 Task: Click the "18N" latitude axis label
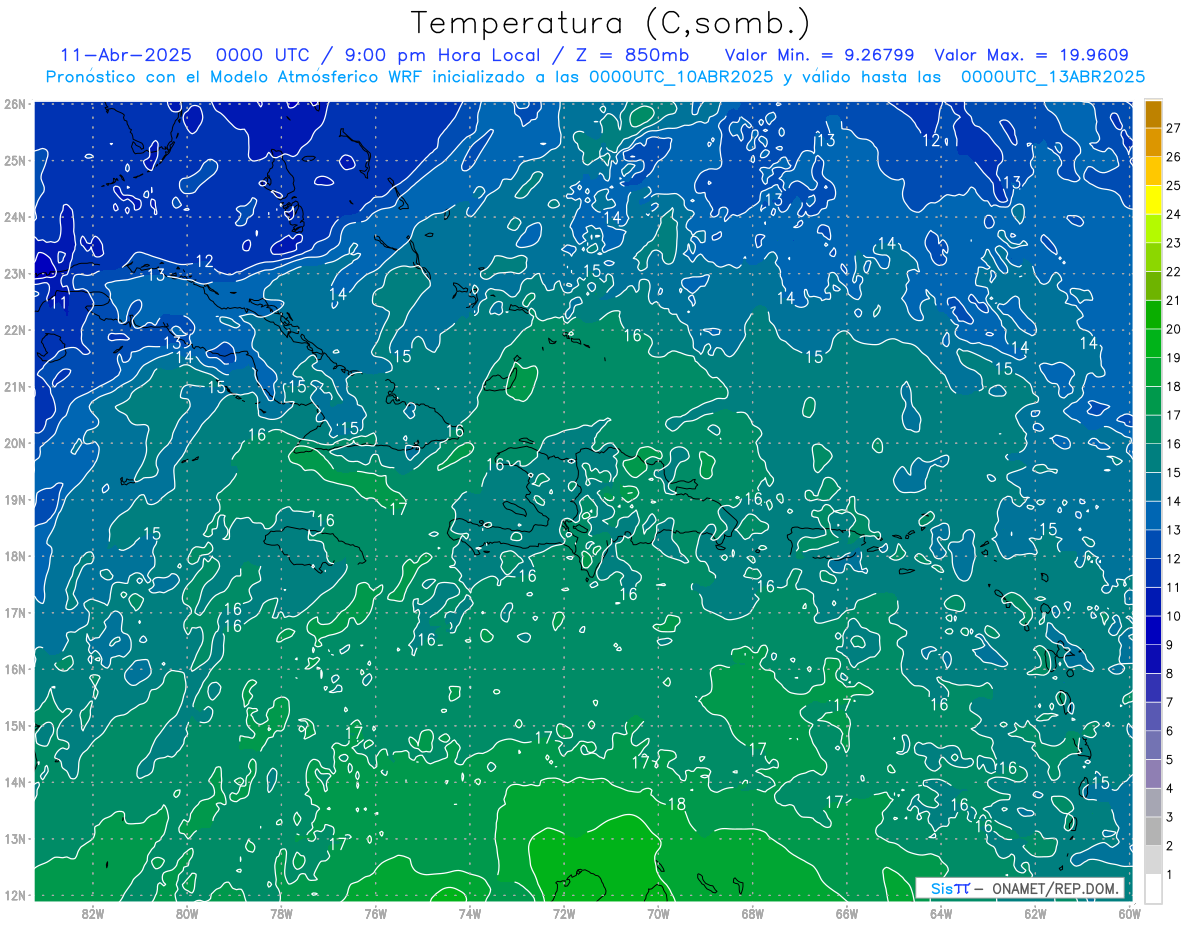coord(15,556)
